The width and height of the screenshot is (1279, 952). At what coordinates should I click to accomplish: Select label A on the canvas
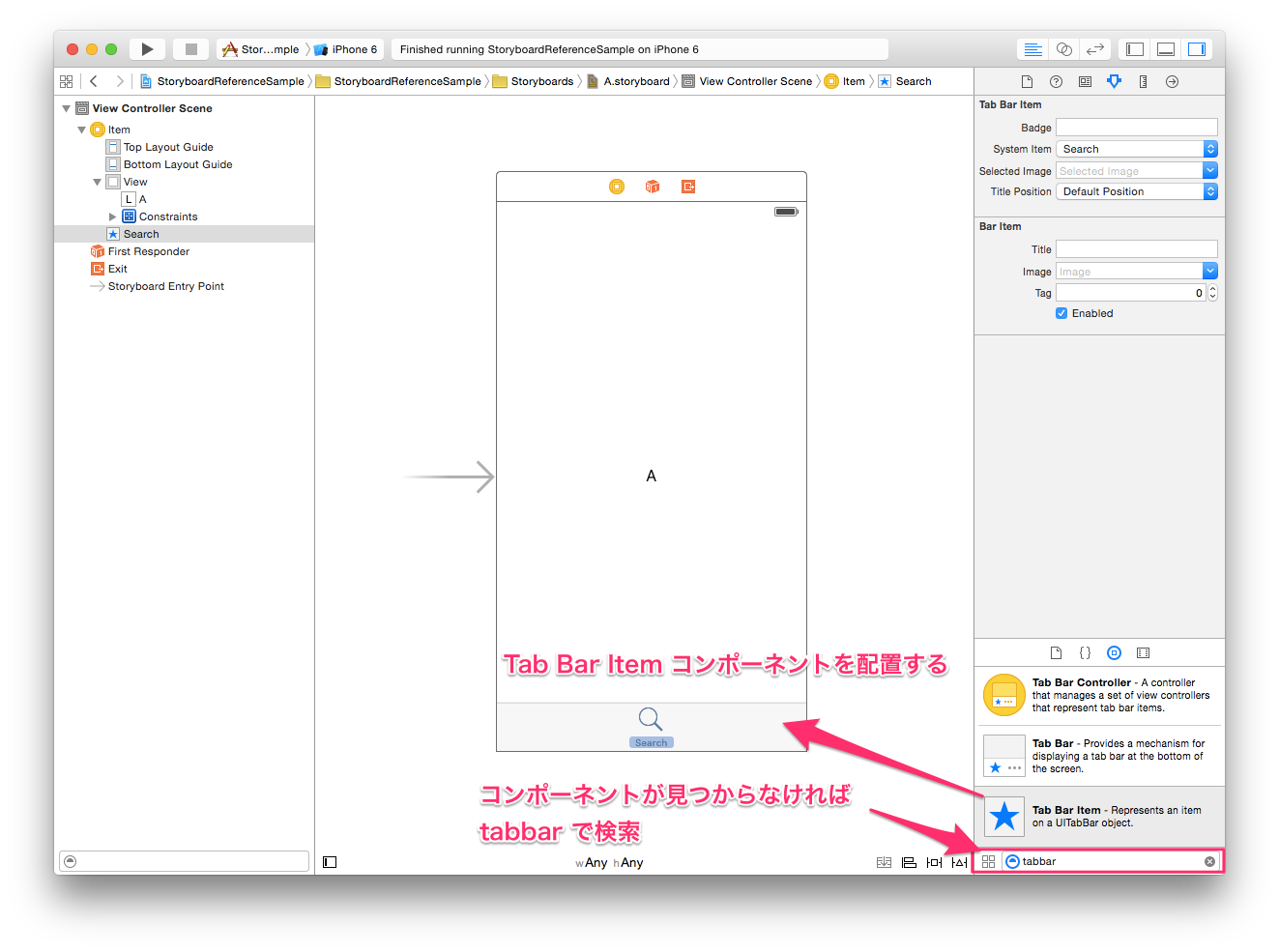[652, 476]
